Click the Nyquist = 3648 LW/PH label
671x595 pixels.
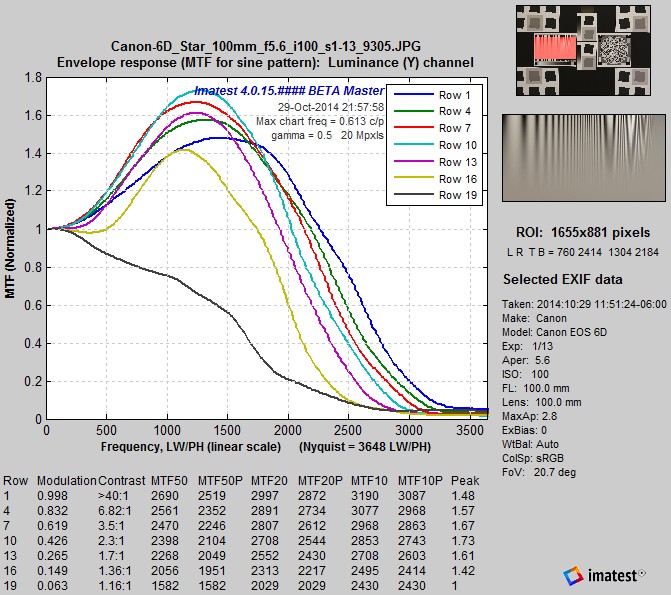365,447
